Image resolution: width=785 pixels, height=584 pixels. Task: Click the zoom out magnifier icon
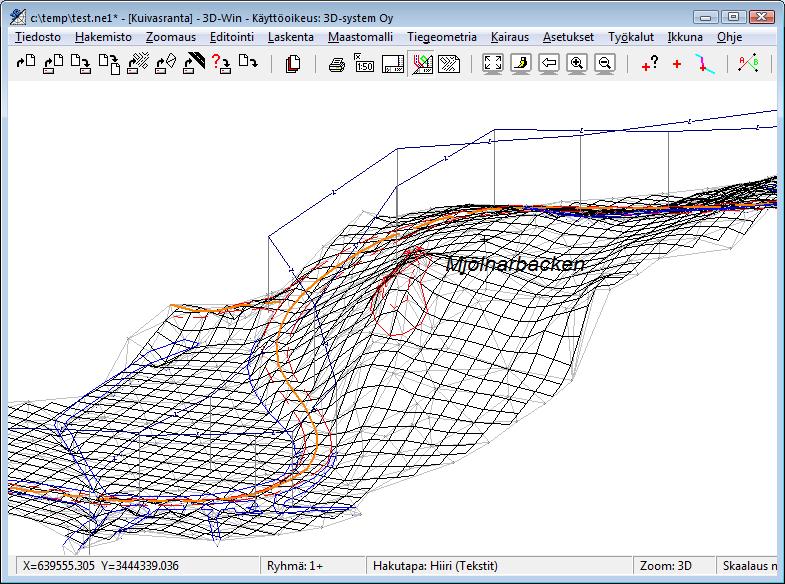(x=605, y=64)
